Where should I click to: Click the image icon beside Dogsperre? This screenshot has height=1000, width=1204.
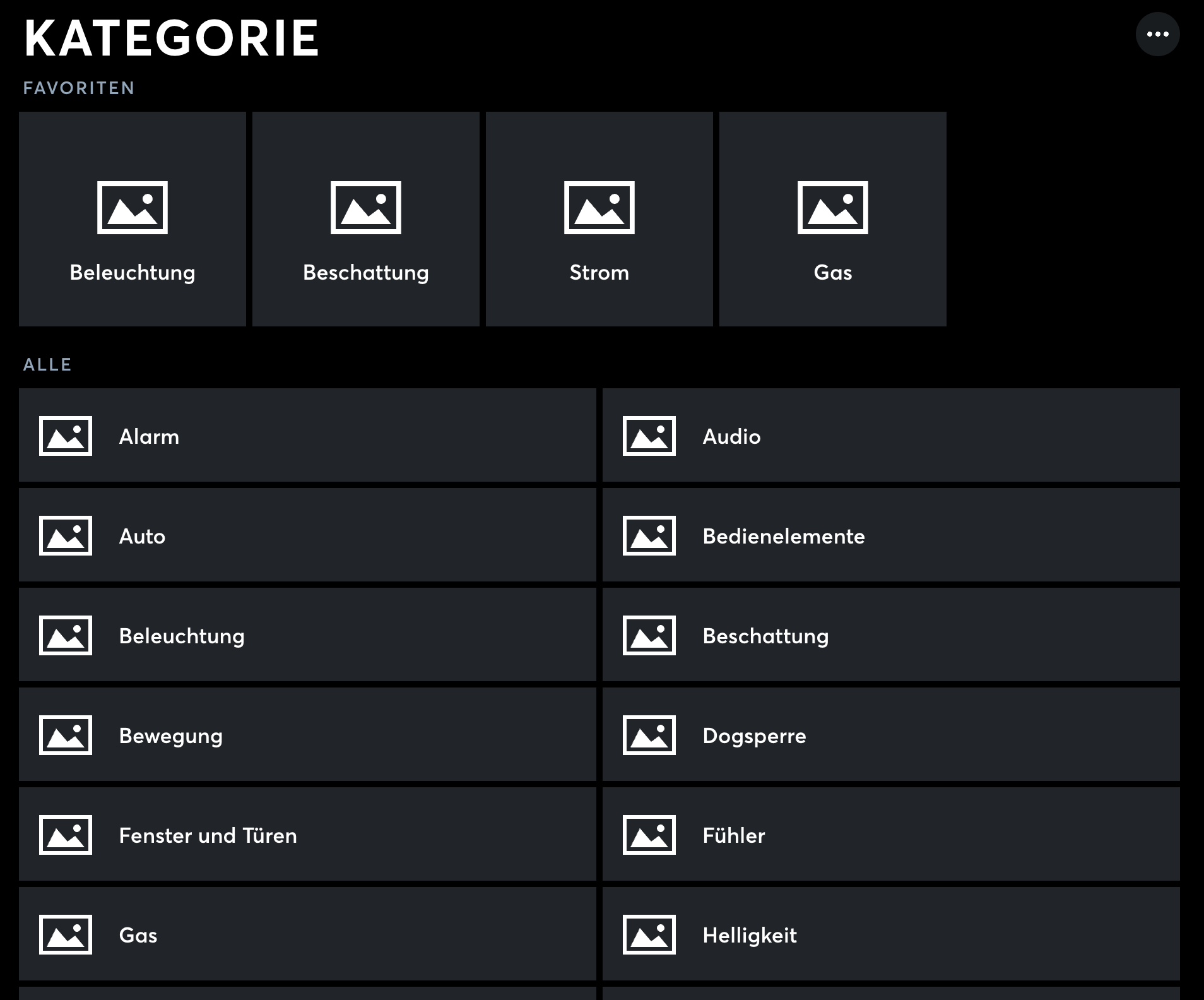pyautogui.click(x=649, y=735)
